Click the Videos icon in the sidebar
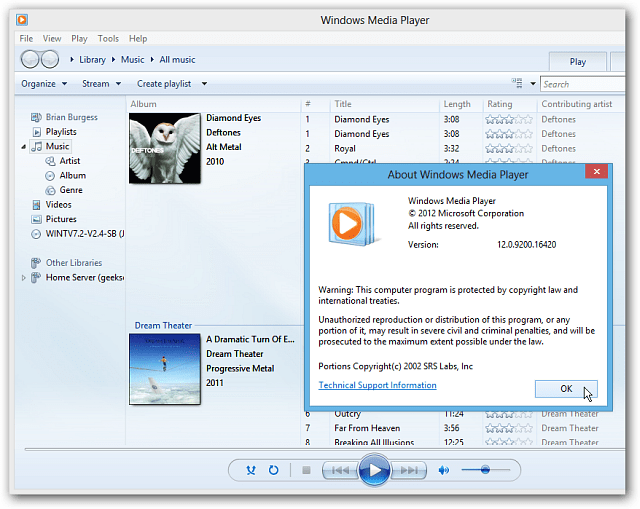The image size is (640, 509). click(x=36, y=205)
